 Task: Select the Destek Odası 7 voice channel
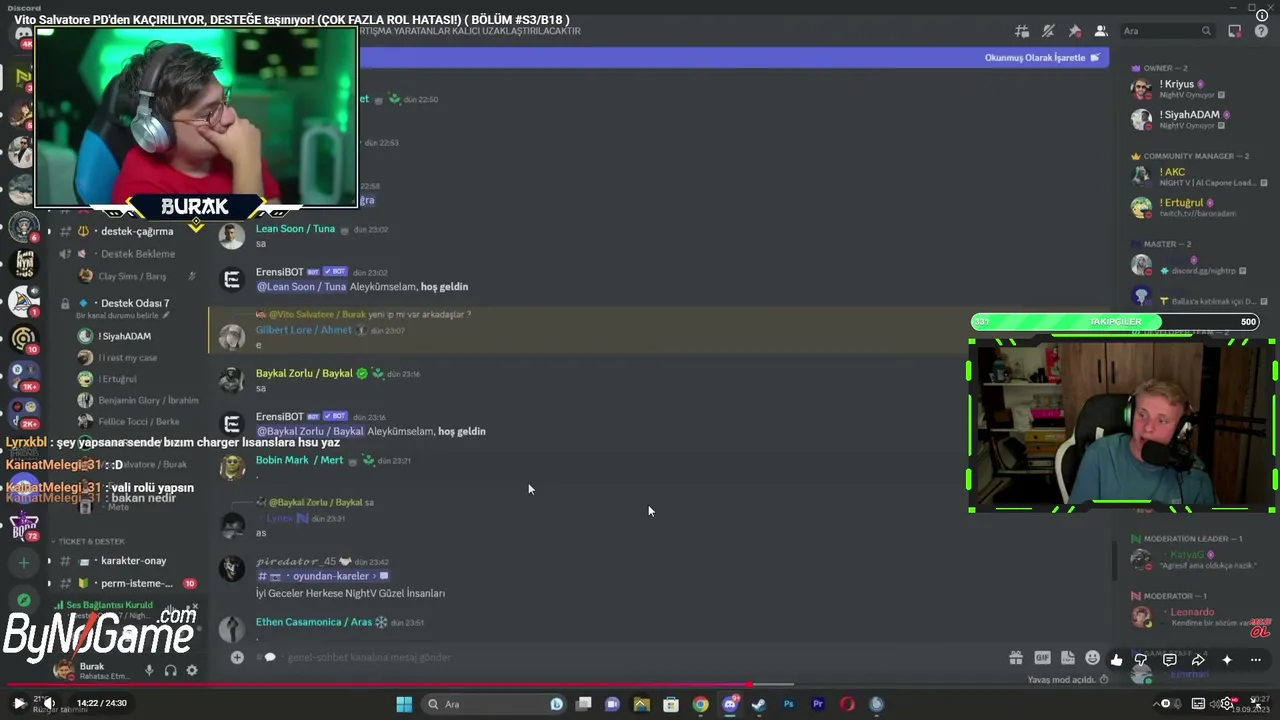pyautogui.click(x=135, y=303)
